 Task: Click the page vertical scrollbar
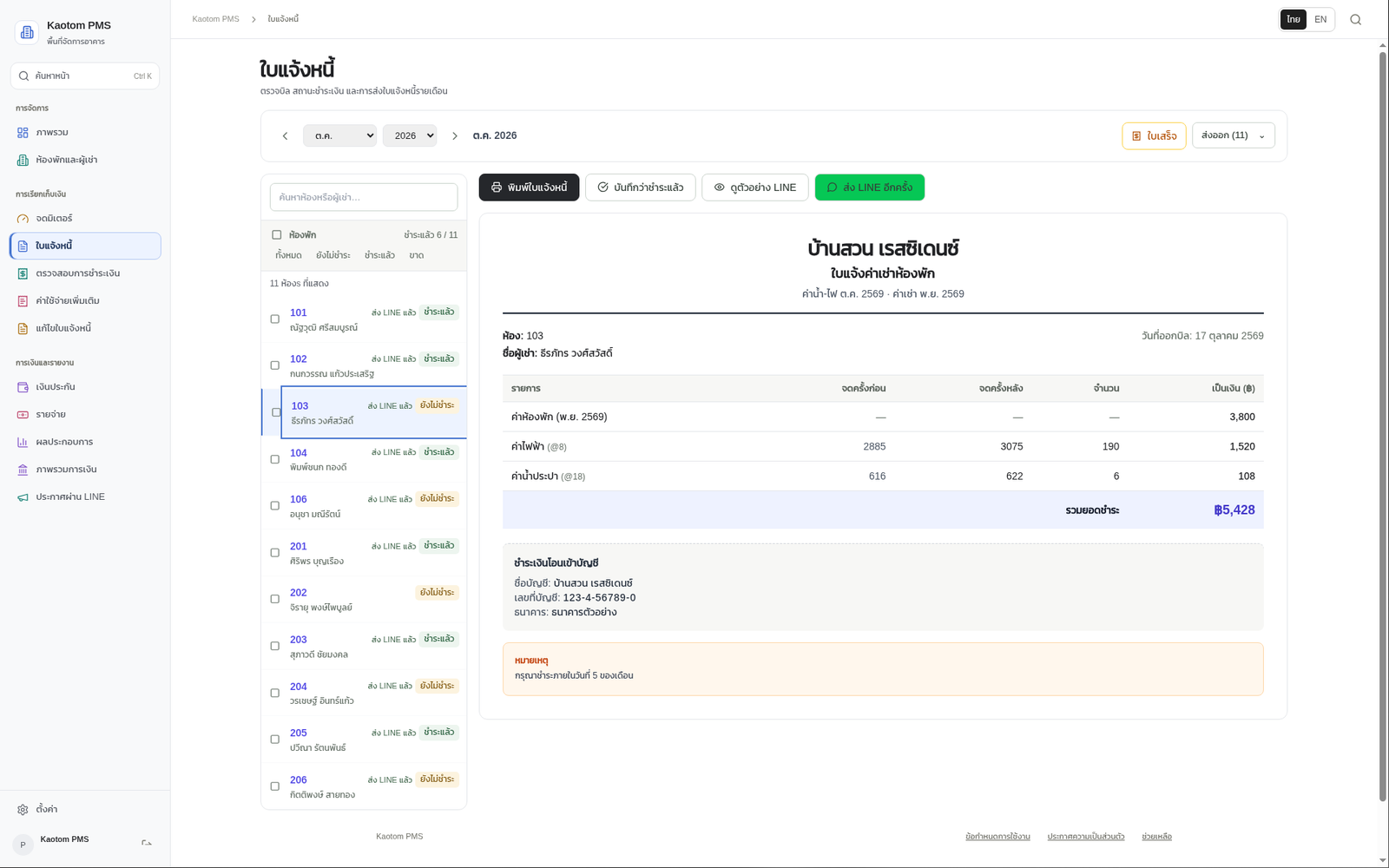point(1383,425)
